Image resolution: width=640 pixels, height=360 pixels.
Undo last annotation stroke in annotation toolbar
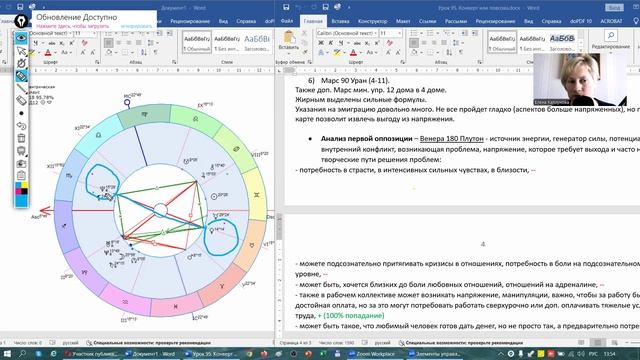click(x=21, y=126)
